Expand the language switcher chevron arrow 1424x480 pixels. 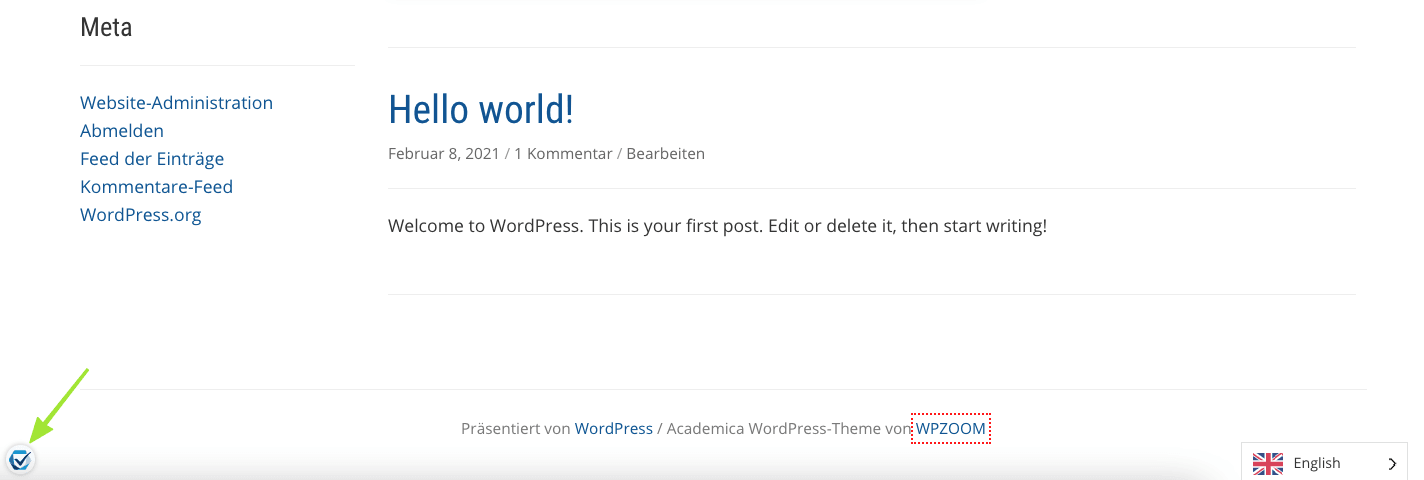[1392, 463]
